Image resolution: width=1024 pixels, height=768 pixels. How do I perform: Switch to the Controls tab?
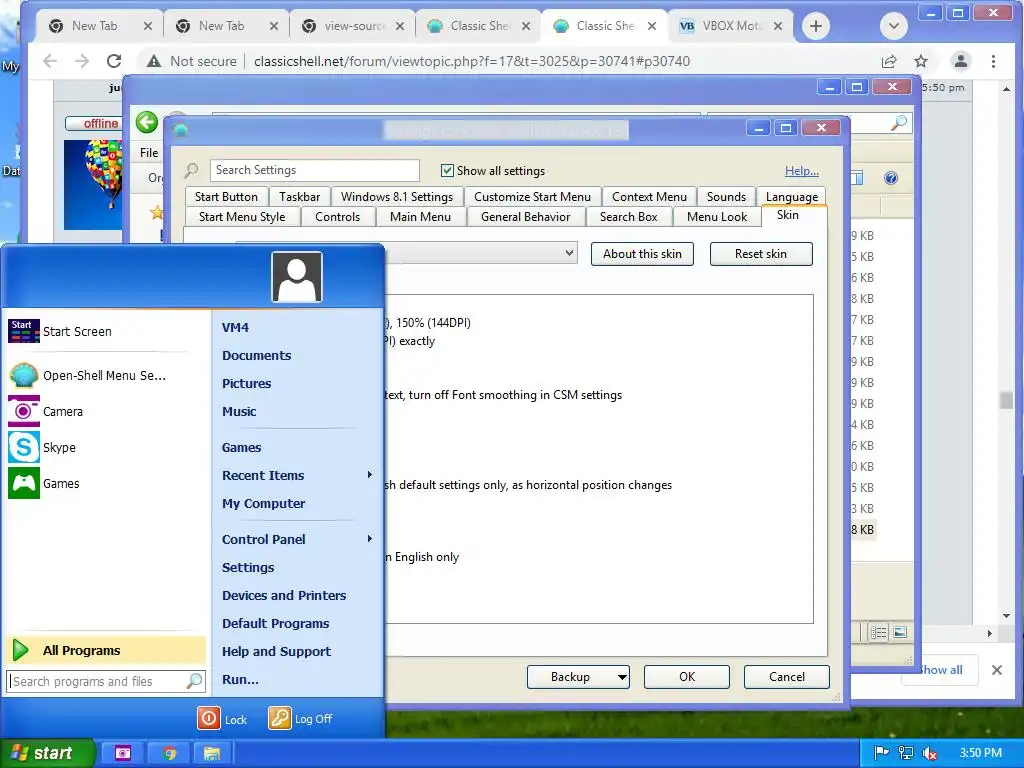[x=338, y=217]
